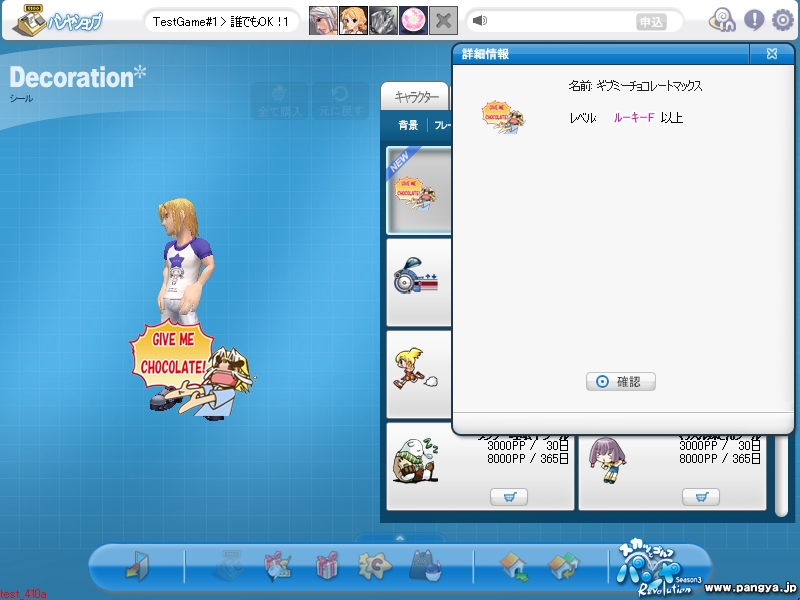Viewport: 800px width, 600px height.
Task: Click the house with green arrow icon
Action: tap(514, 566)
